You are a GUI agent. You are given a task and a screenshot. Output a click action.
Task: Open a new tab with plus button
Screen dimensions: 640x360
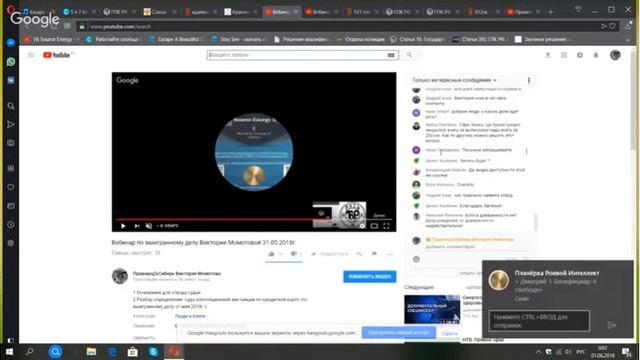click(x=551, y=12)
